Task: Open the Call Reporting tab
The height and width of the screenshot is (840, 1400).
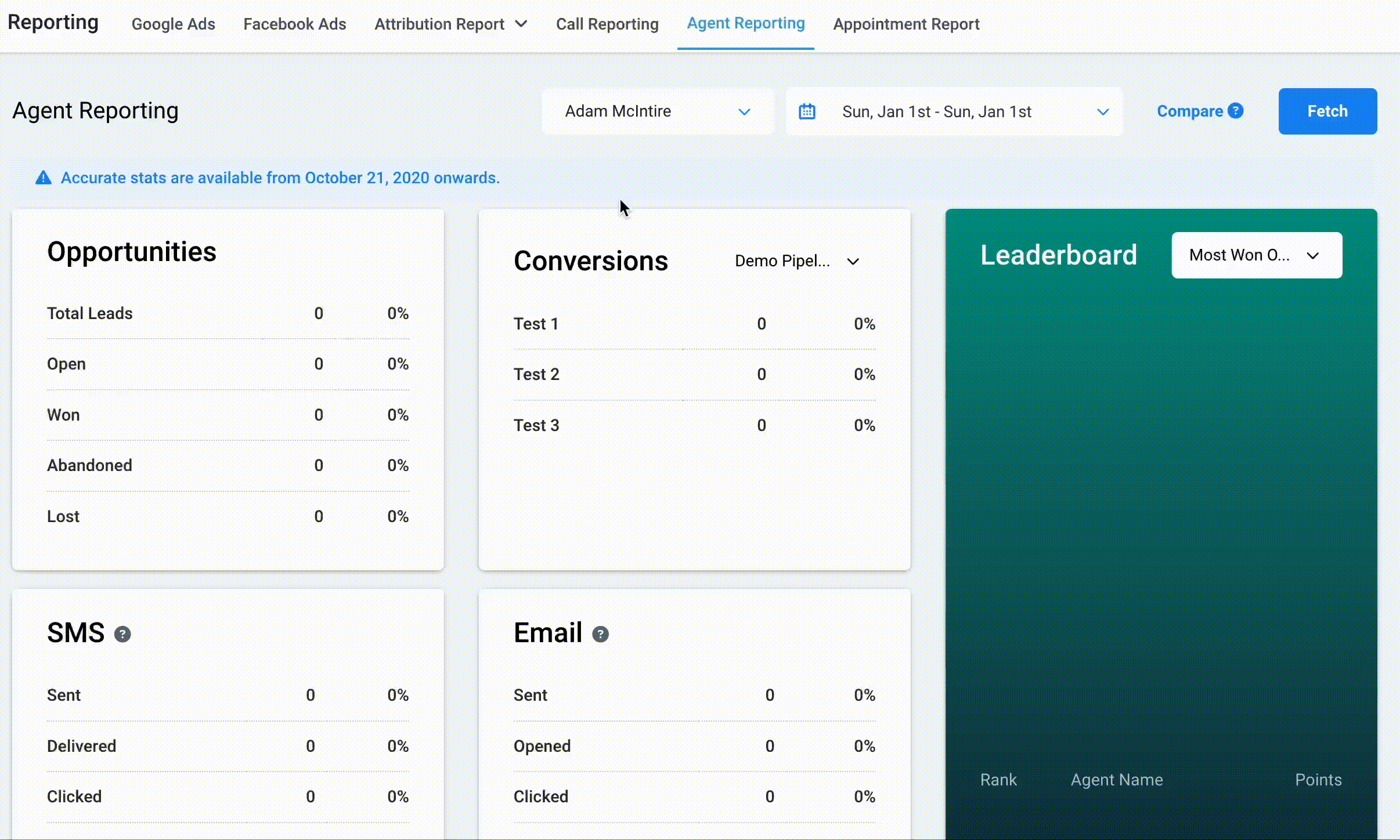Action: tap(607, 24)
